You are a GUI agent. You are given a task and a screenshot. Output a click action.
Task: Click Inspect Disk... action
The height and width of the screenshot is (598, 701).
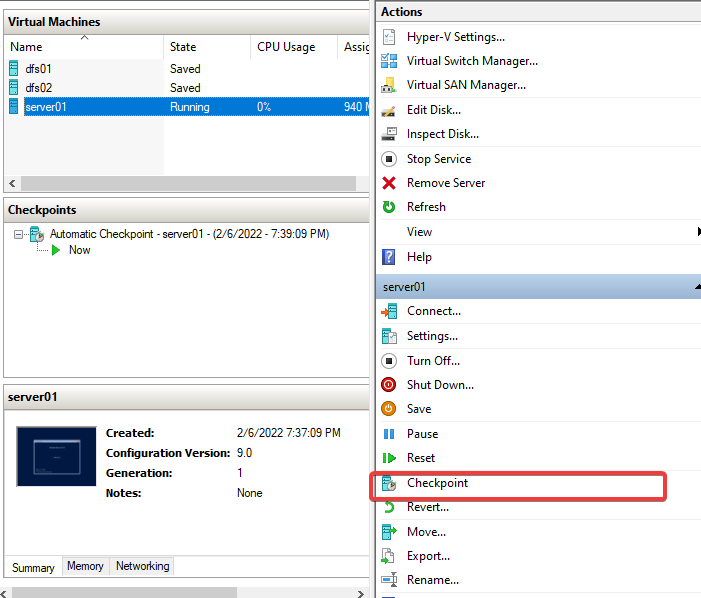coord(443,134)
